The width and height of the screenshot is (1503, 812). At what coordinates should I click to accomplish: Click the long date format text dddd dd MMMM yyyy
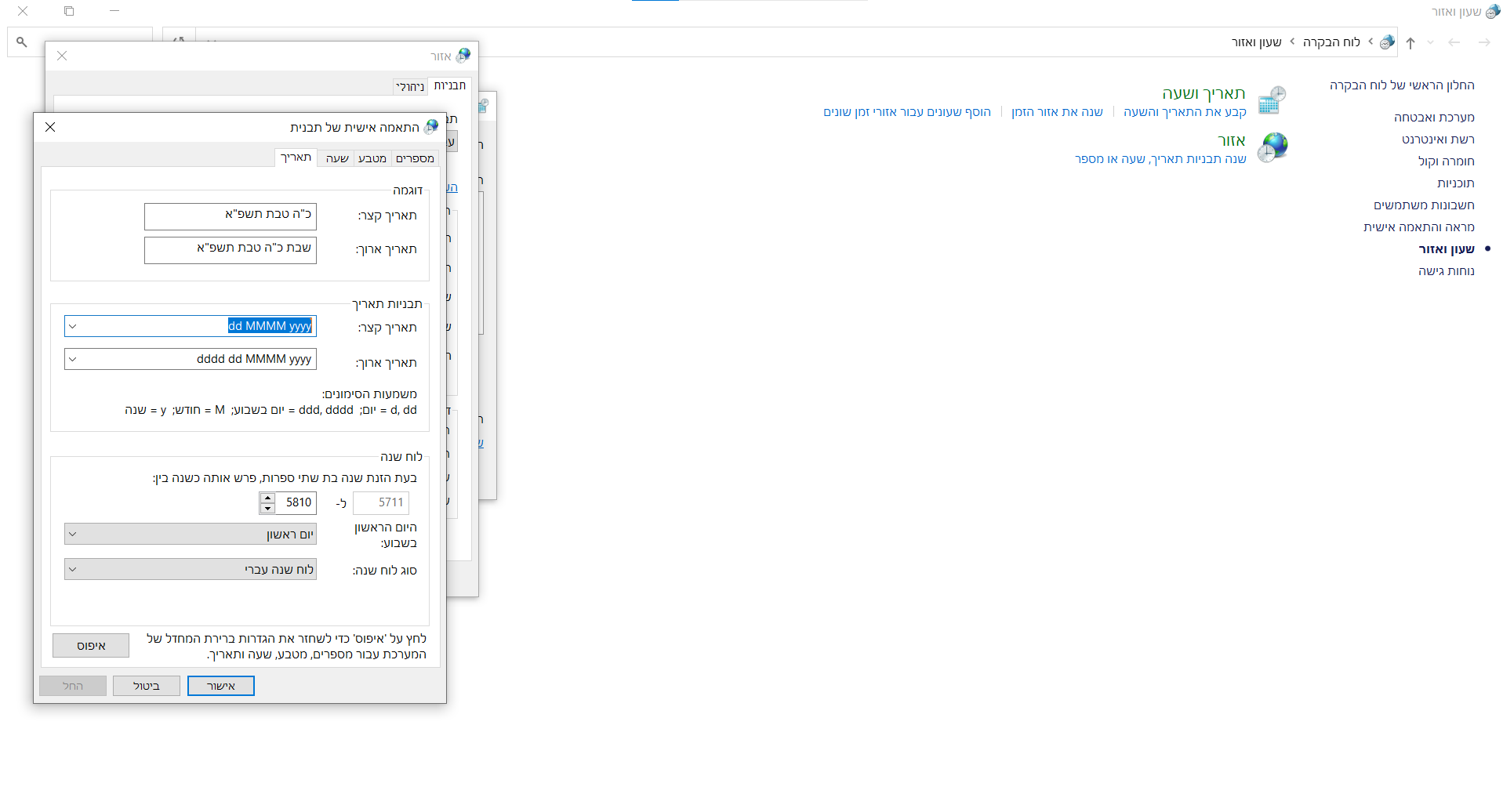(254, 359)
